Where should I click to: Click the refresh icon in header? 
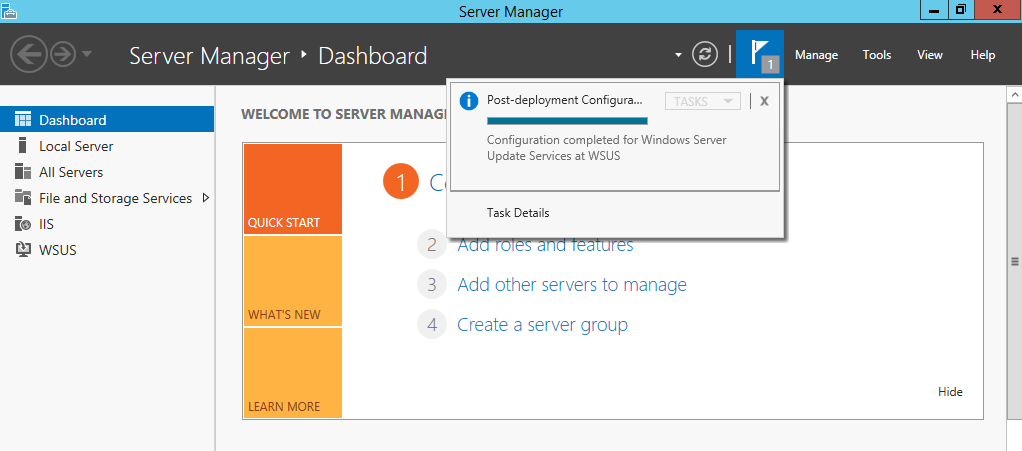click(x=705, y=55)
